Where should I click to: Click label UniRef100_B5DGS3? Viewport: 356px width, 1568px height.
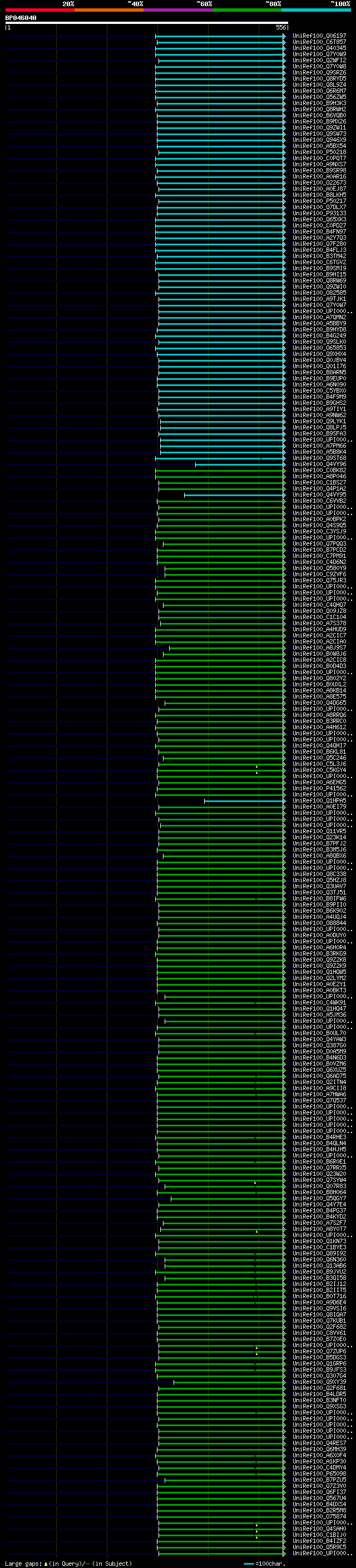[319, 1358]
